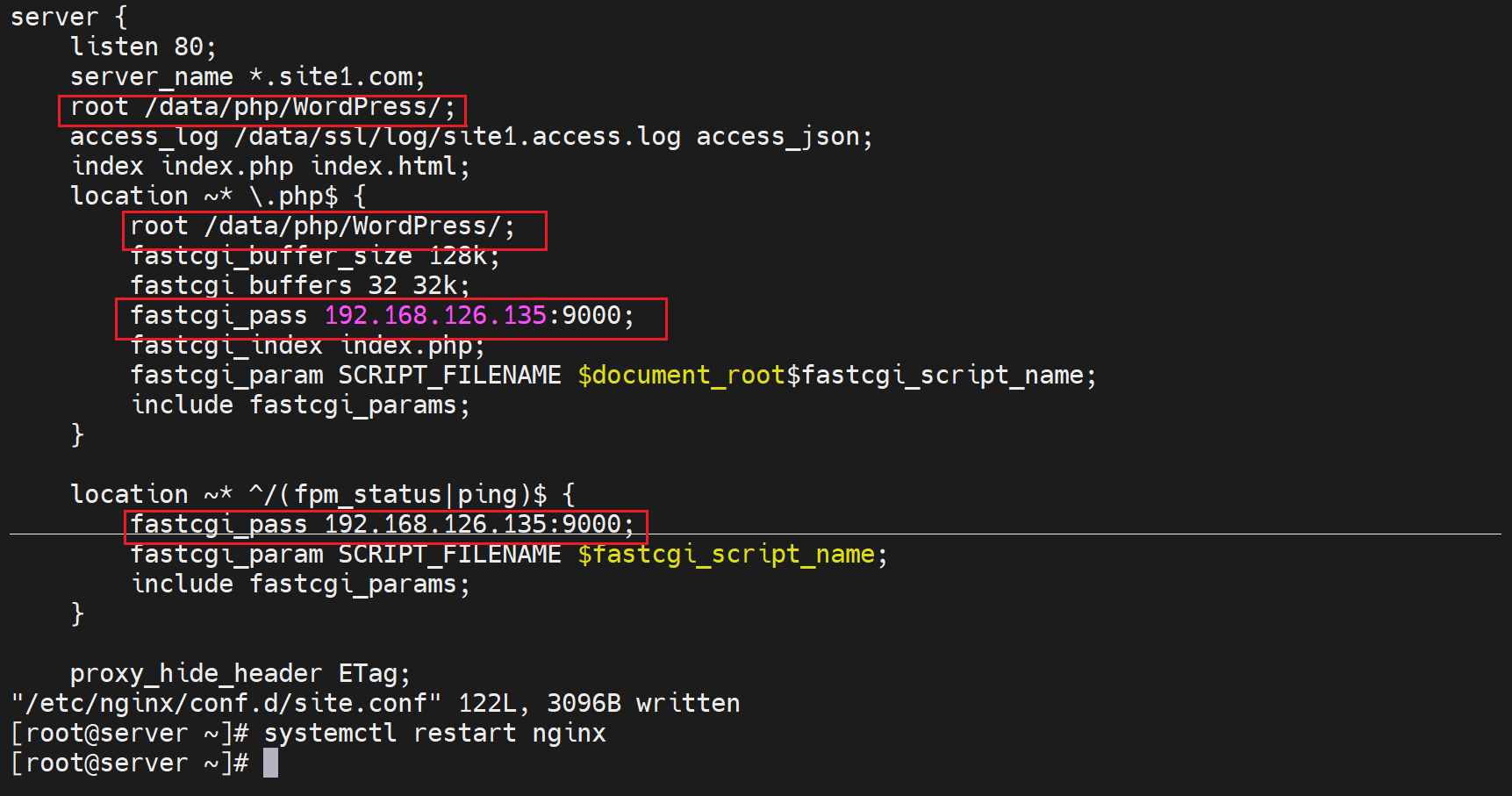Click the fpm_status|ping location line
This screenshot has height=796, width=1512.
[x=322, y=494]
